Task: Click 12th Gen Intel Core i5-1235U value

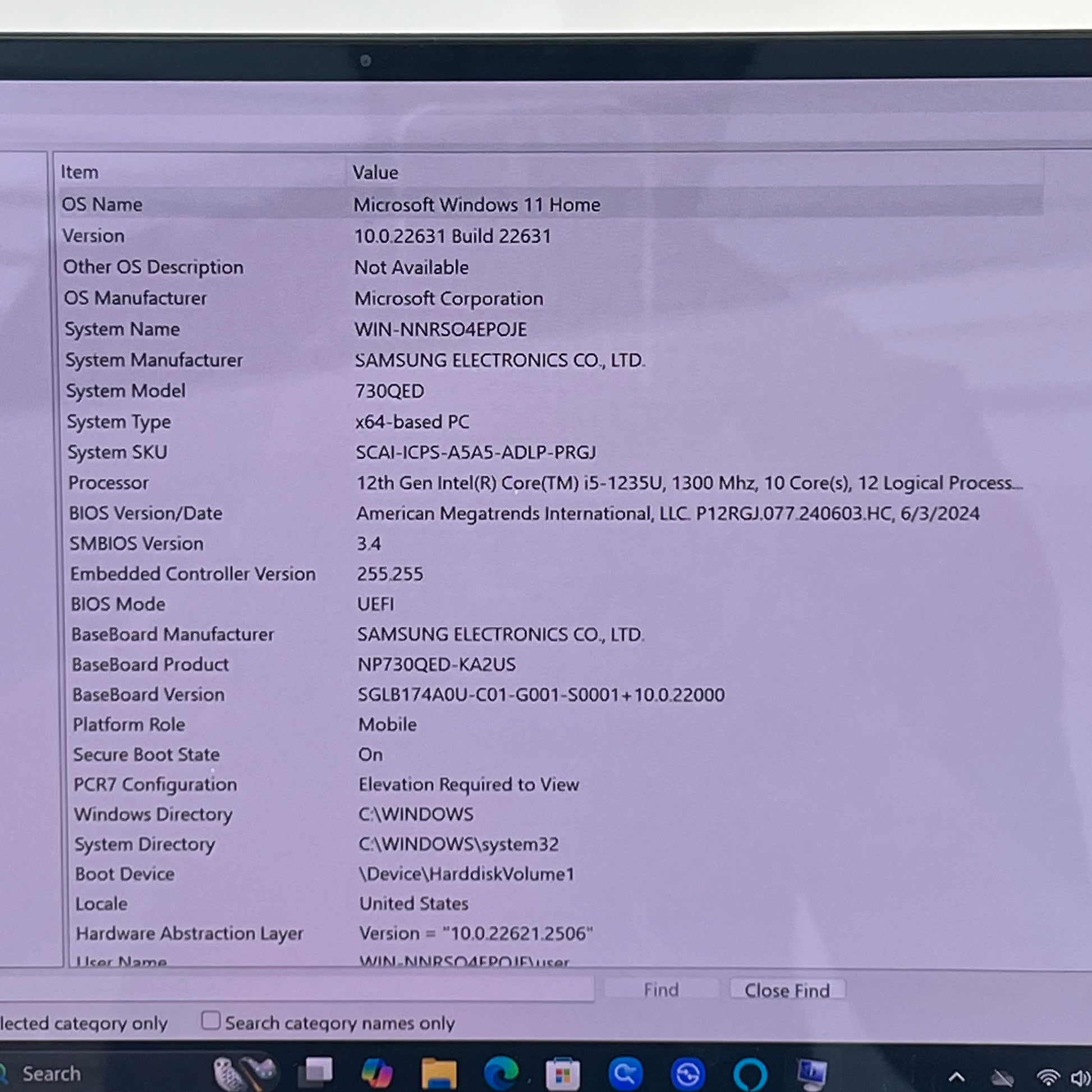Action: click(689, 483)
